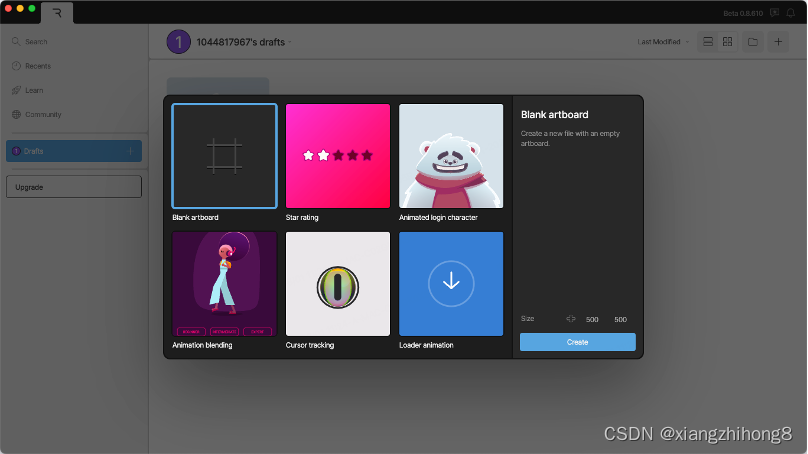Add new item via Drafts plus icon

pyautogui.click(x=130, y=151)
